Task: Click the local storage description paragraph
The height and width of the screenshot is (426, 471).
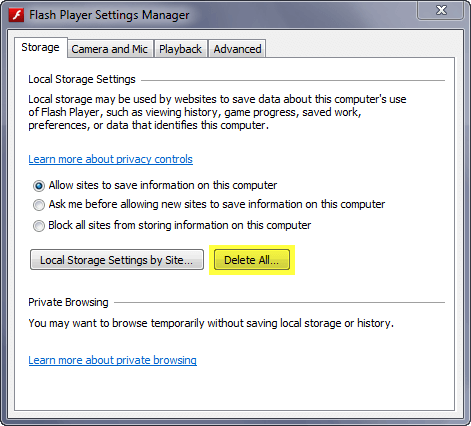Action: point(217,112)
